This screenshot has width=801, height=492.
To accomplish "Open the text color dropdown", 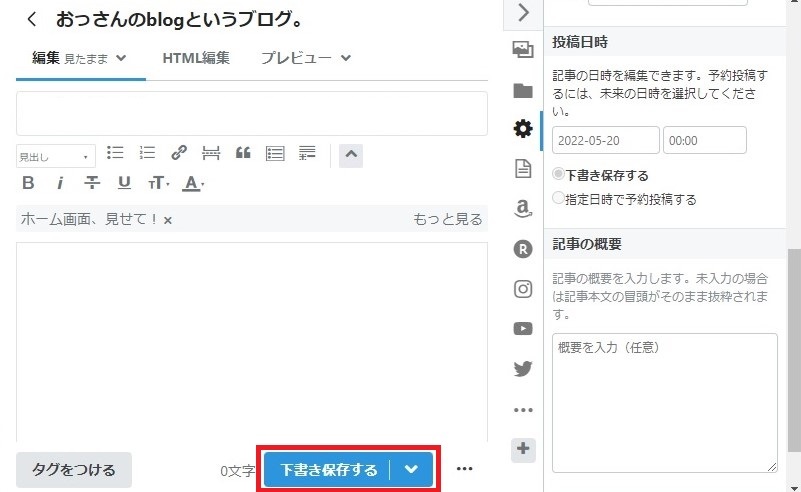I will click(193, 182).
